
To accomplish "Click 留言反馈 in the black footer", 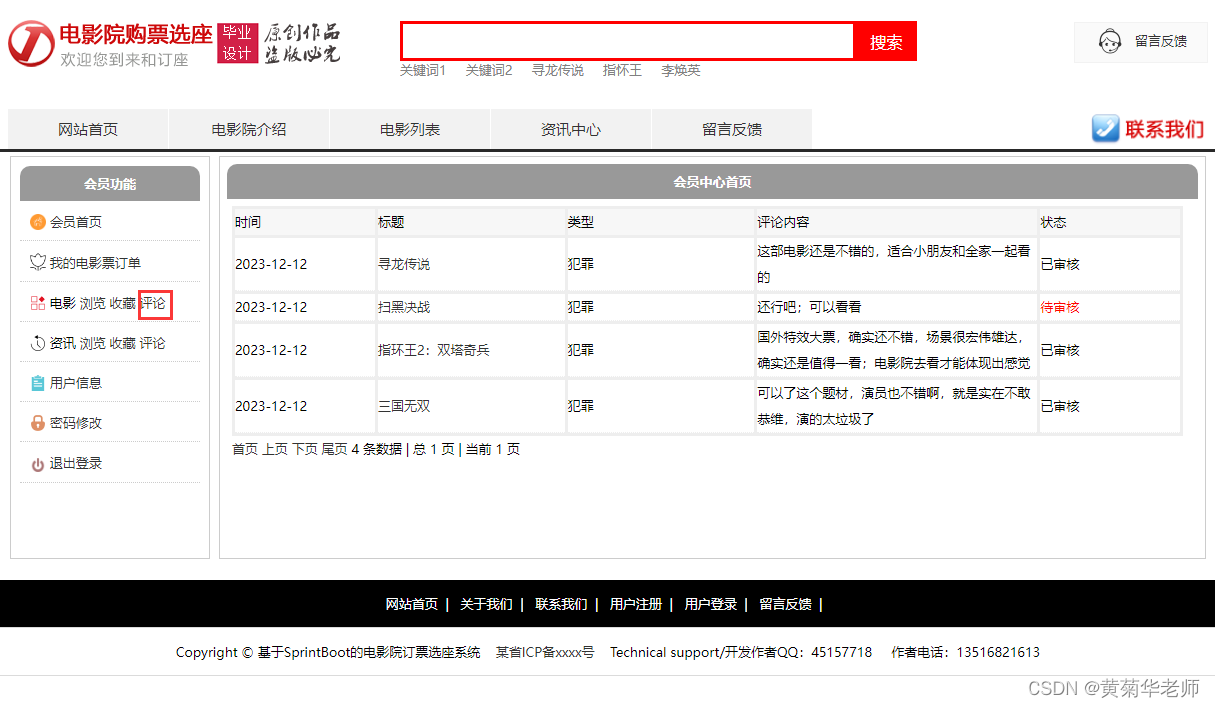I will tap(785, 604).
